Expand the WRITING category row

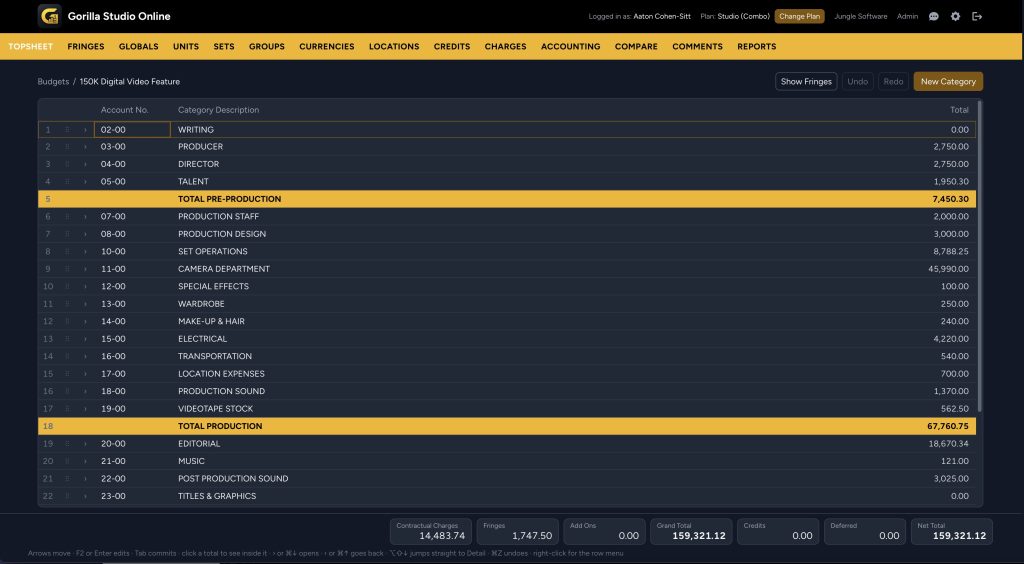(85, 129)
